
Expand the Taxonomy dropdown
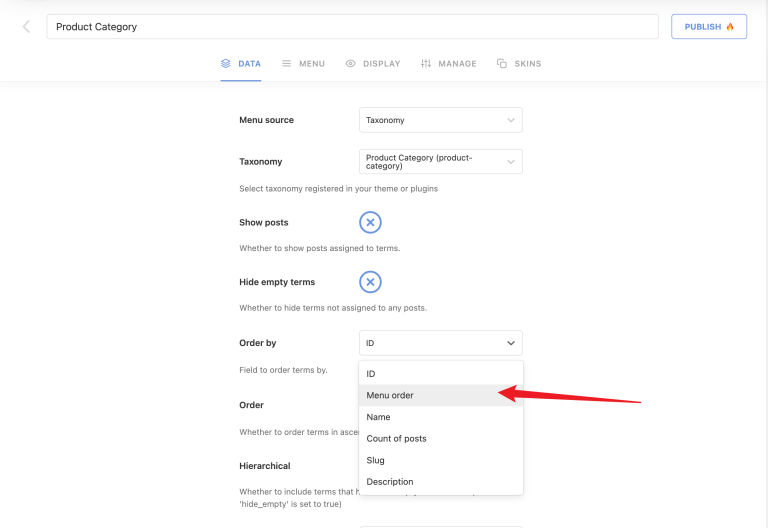pos(440,162)
